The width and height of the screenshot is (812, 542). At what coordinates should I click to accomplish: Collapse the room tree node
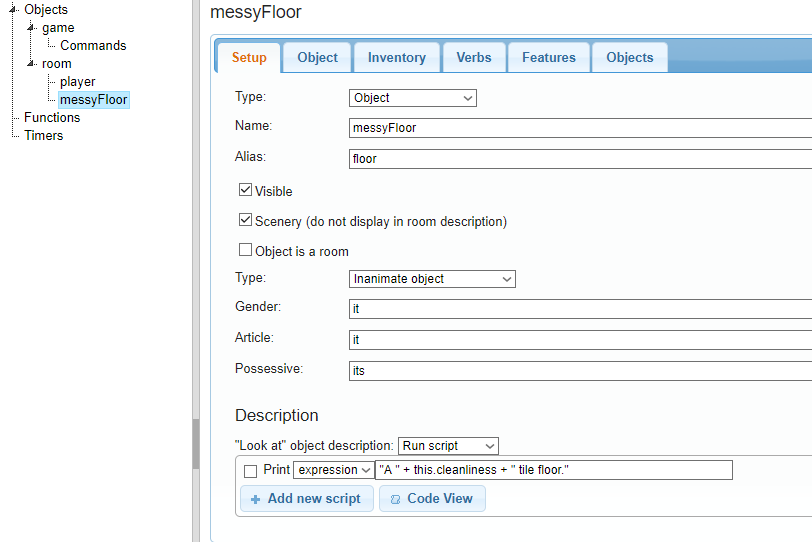[31, 64]
